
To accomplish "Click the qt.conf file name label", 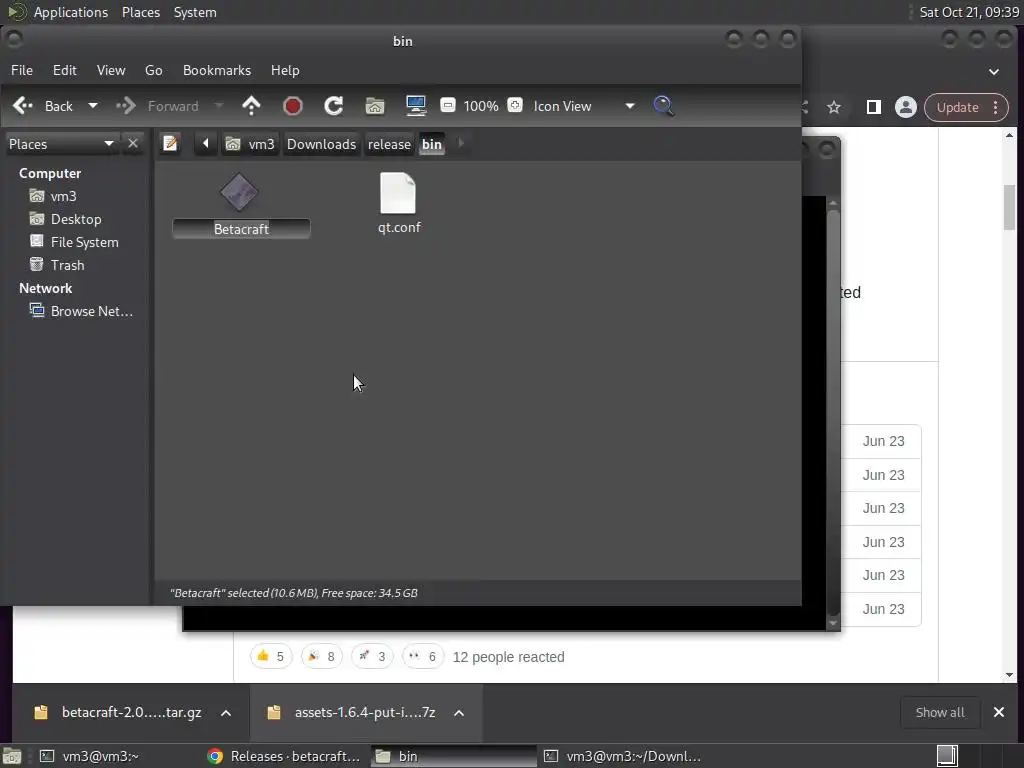I will click(399, 227).
